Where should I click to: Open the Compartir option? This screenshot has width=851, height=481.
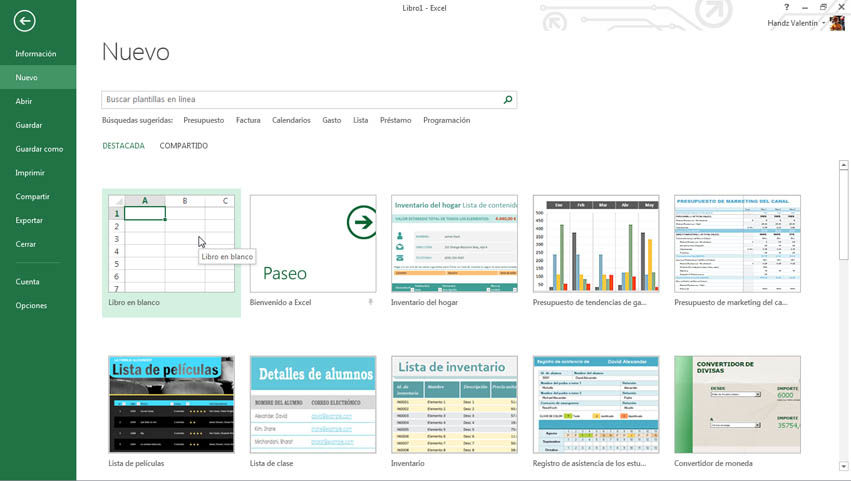tap(32, 197)
